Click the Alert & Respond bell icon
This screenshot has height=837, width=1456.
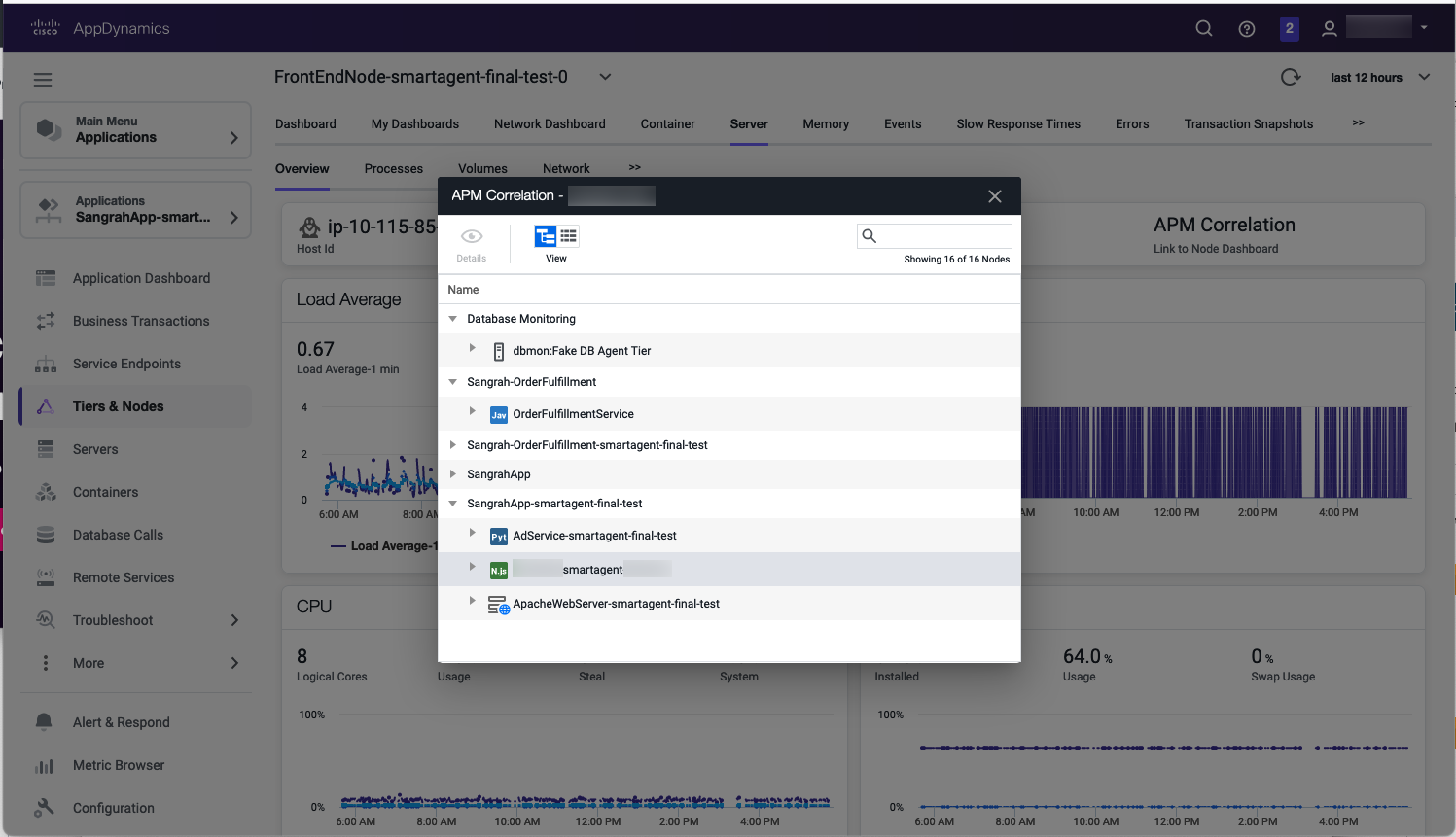[x=44, y=722]
